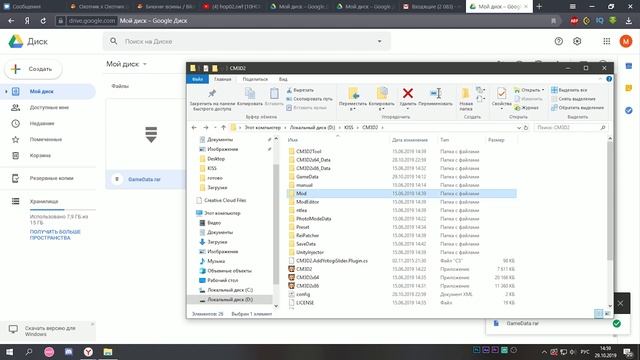This screenshot has height=360, width=640.
Task: Collapse the Explorer ribbon chevron
Action: coord(600,79)
